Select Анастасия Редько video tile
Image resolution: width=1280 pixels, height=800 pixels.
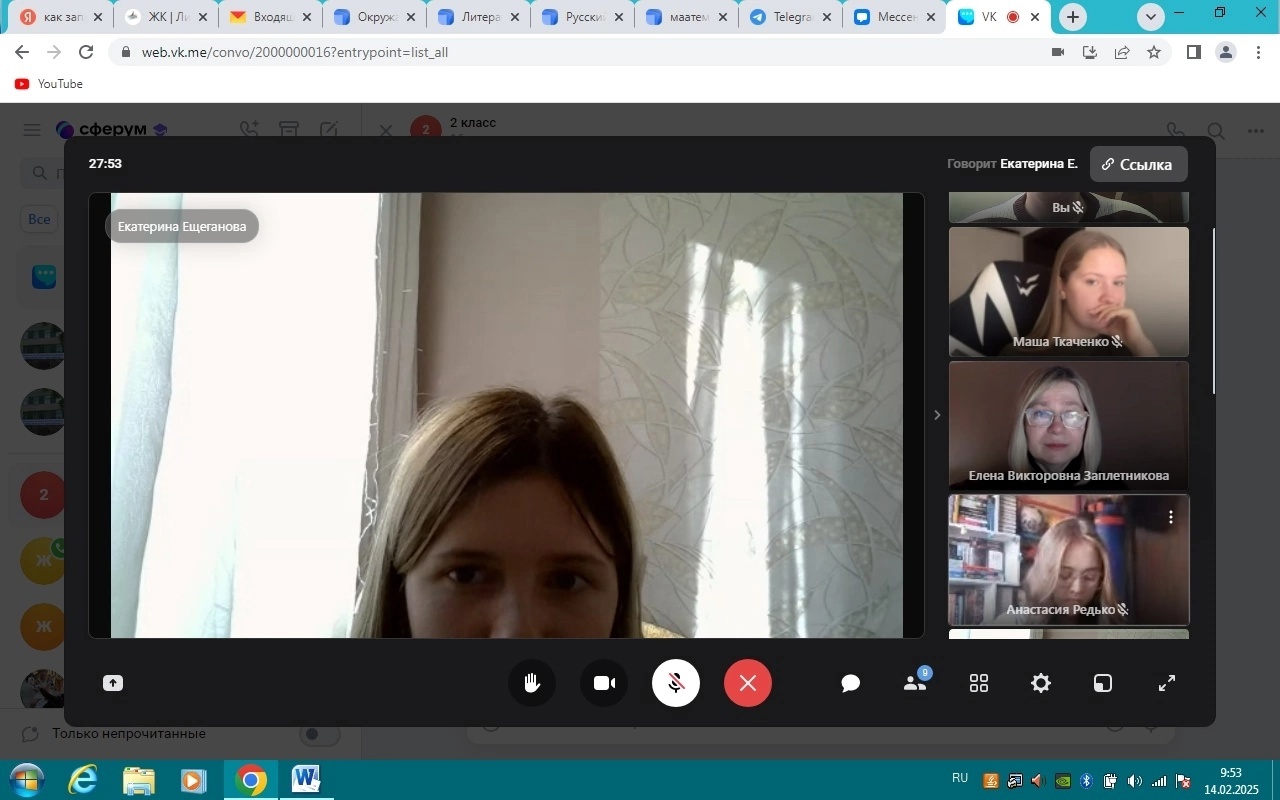point(1069,560)
